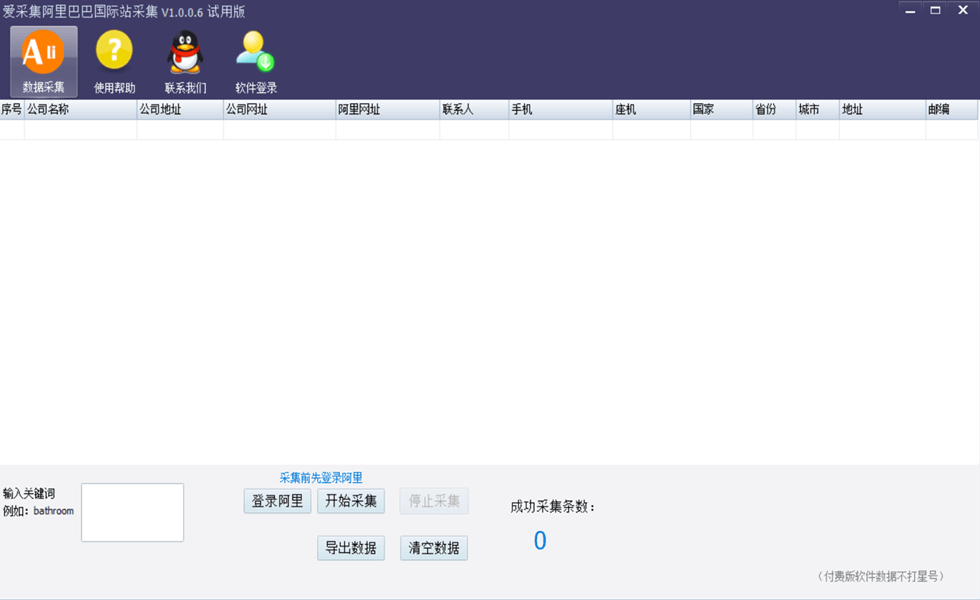
Task: Start collecting with 开始采集 button
Action: (351, 501)
